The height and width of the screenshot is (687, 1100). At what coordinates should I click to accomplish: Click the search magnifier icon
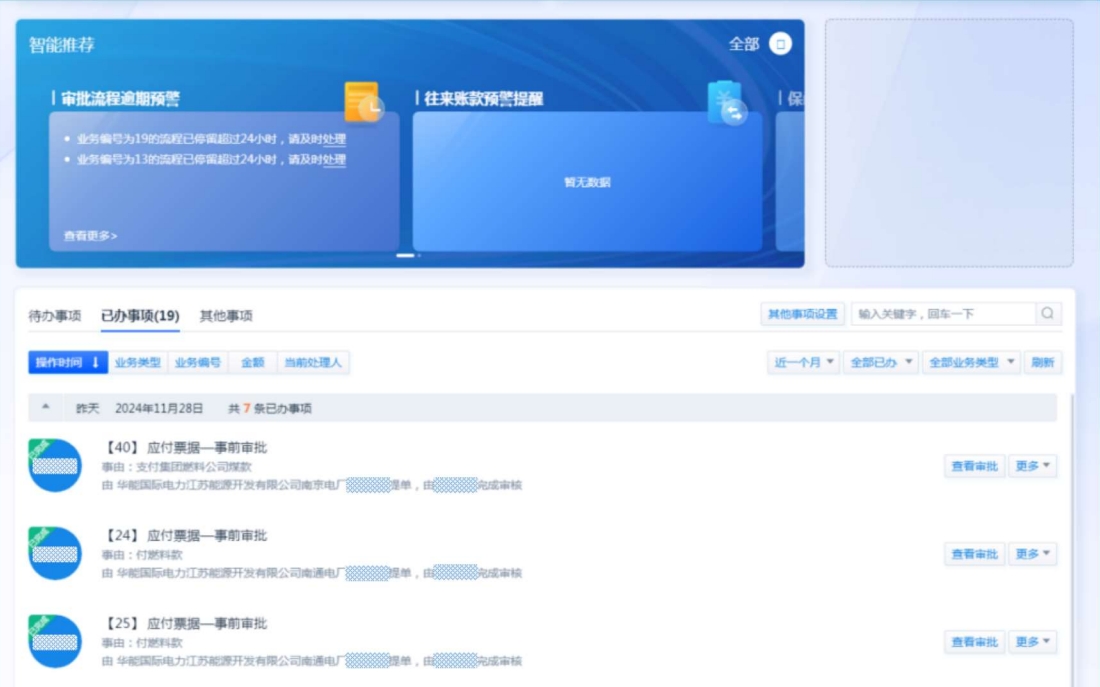click(x=1047, y=314)
